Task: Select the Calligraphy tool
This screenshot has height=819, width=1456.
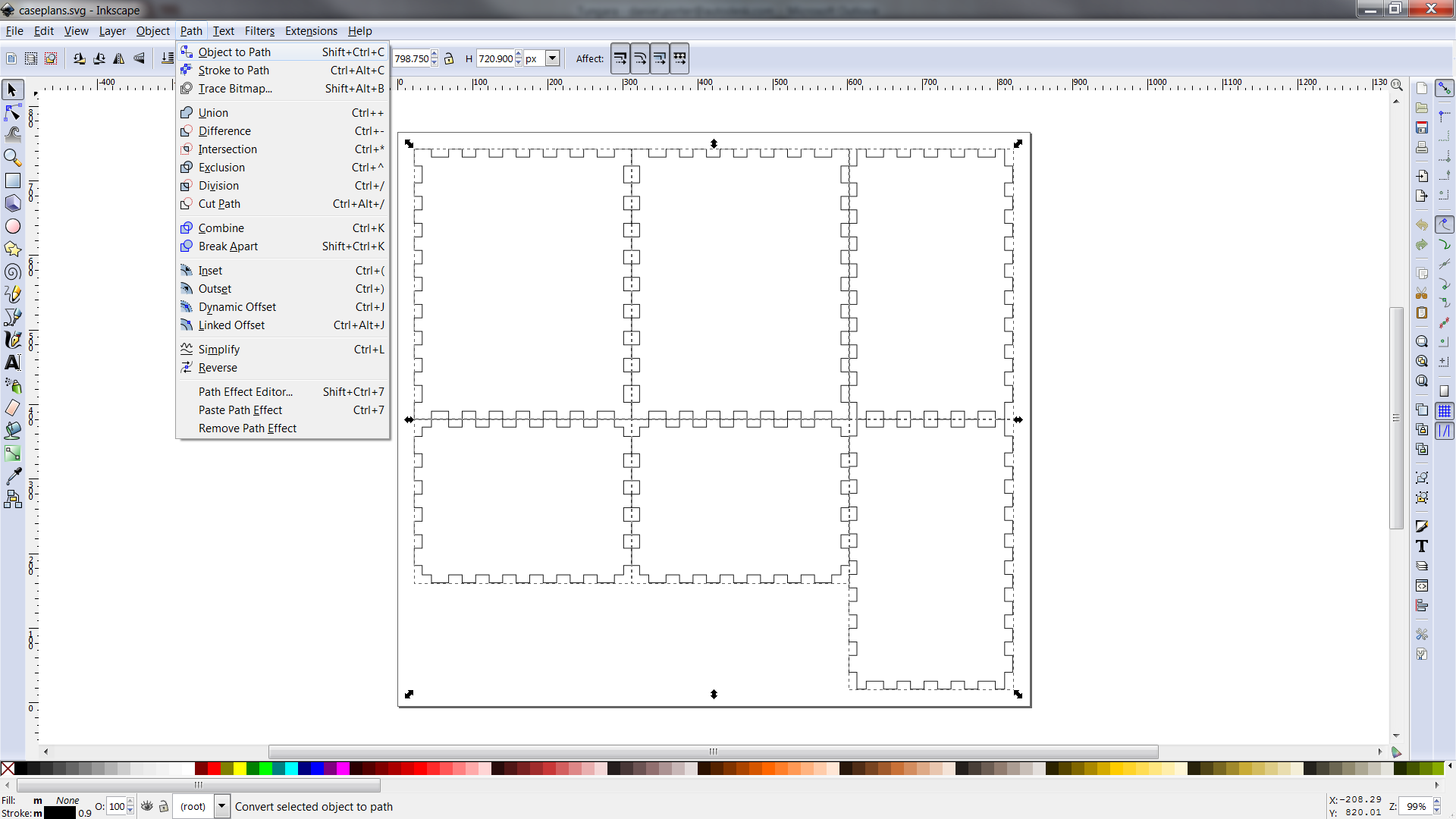Action: pos(12,340)
